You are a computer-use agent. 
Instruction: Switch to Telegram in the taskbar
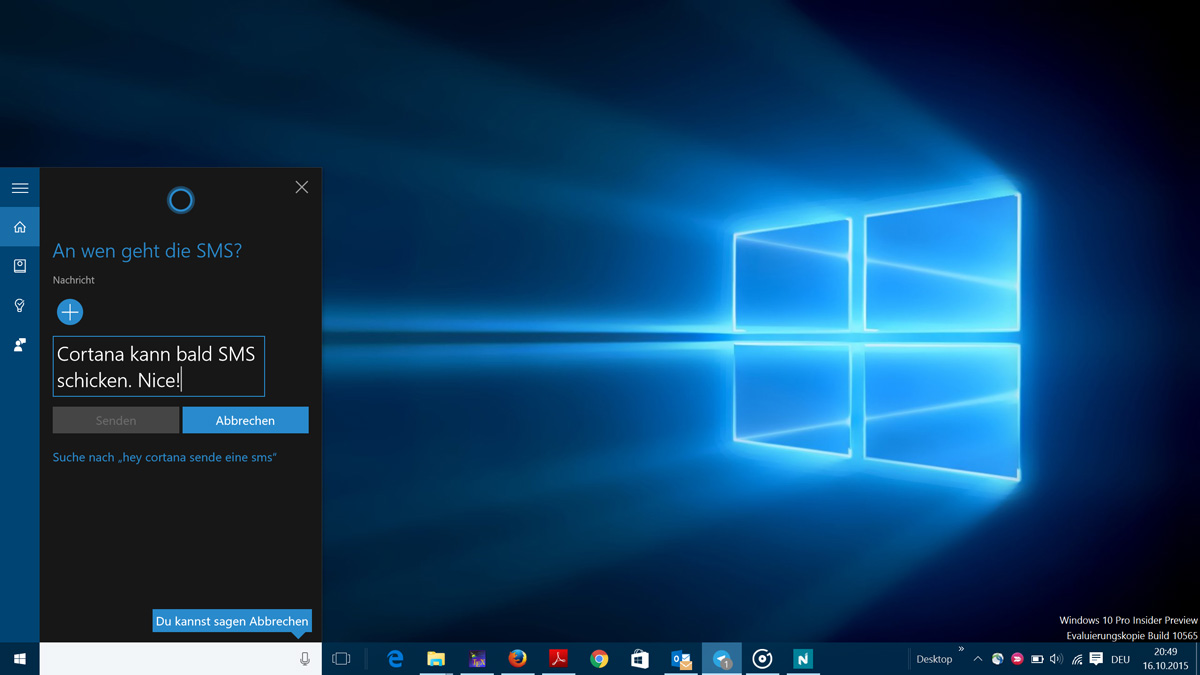coord(721,659)
